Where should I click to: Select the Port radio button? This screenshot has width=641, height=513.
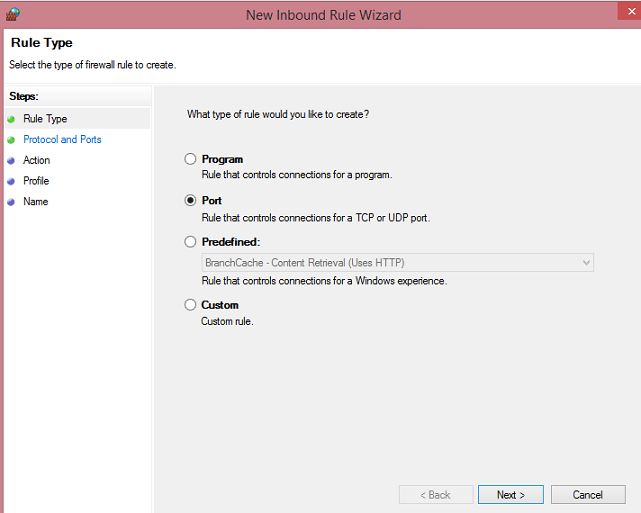(190, 200)
